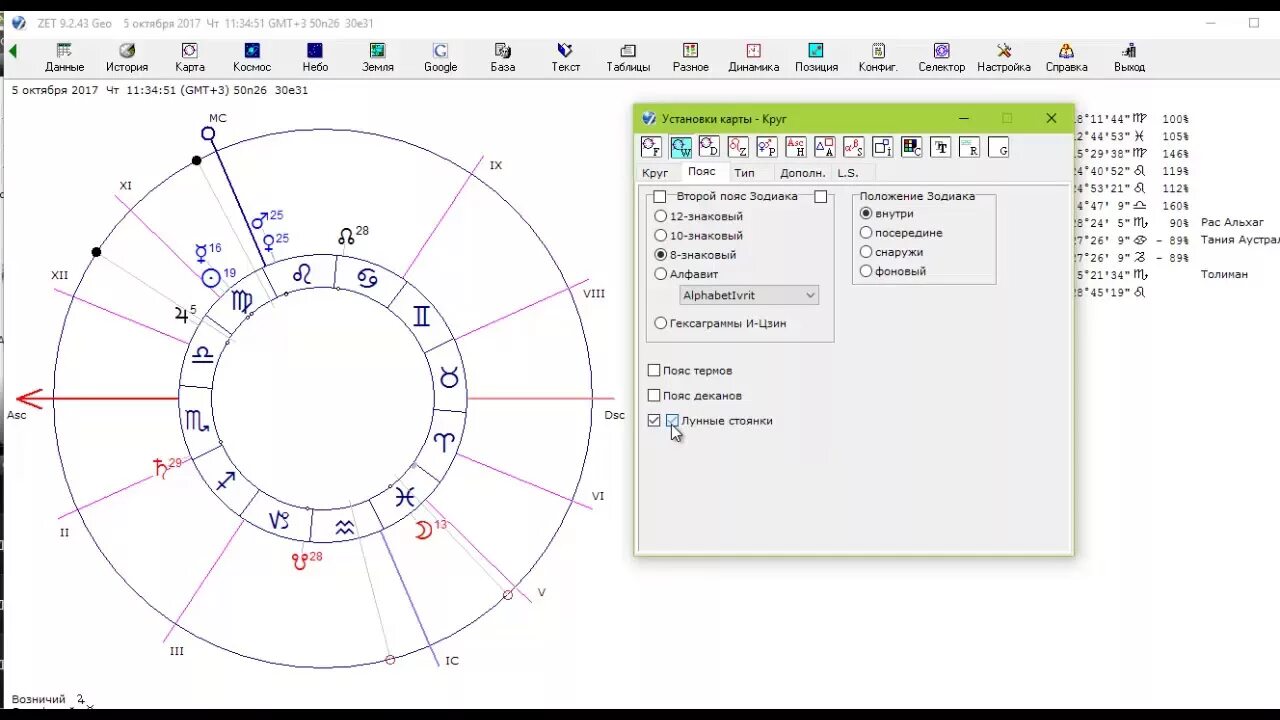
Task: Select the 10-знаковый radio option
Action: (698, 236)
